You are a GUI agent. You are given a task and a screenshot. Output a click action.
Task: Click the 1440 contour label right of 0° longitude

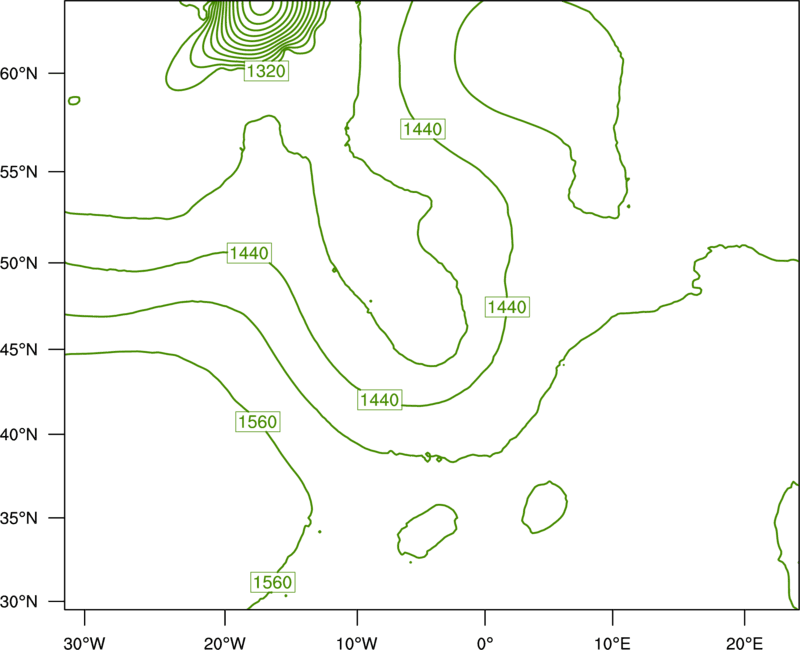507,307
